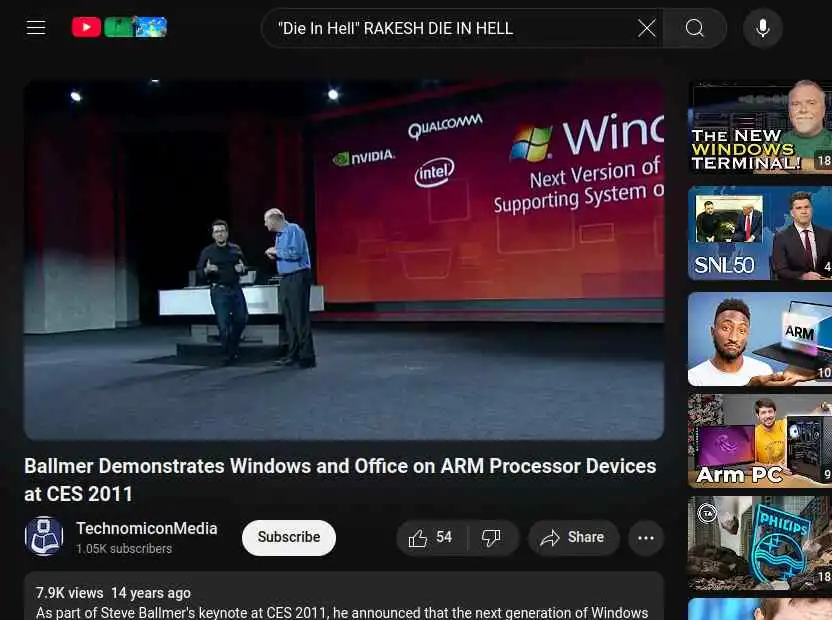832x620 pixels.
Task: Open more actions three-dot menu
Action: click(x=646, y=538)
